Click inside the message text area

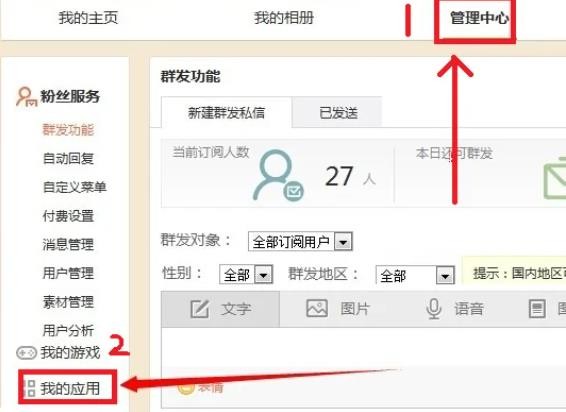tap(363, 347)
